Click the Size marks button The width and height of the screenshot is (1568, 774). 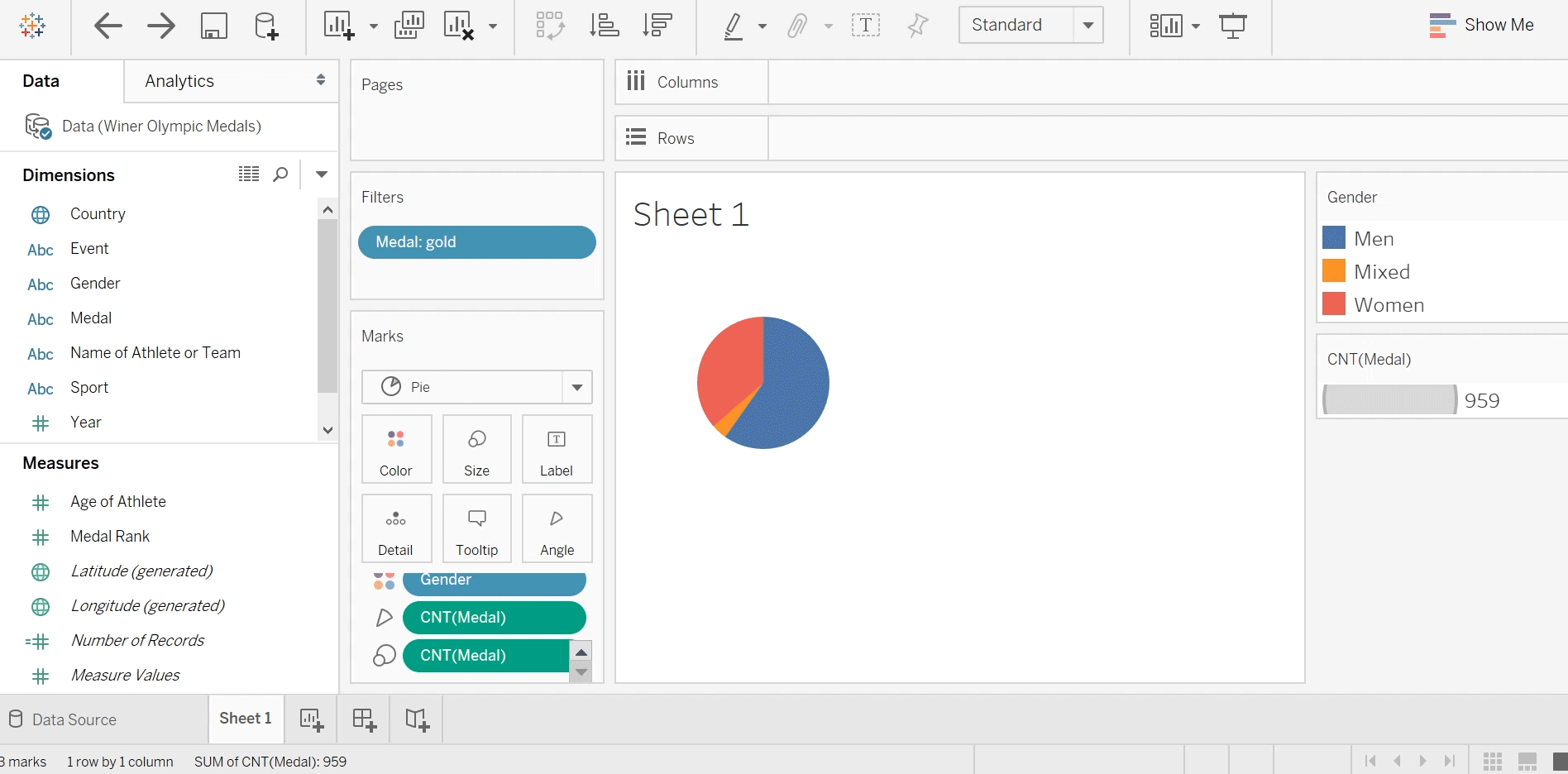(x=477, y=449)
